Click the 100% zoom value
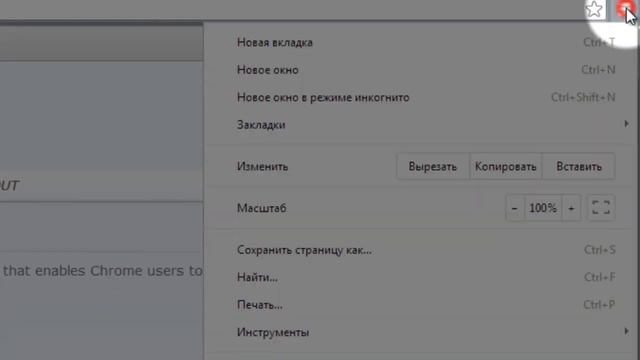This screenshot has width=640, height=360. coord(543,208)
